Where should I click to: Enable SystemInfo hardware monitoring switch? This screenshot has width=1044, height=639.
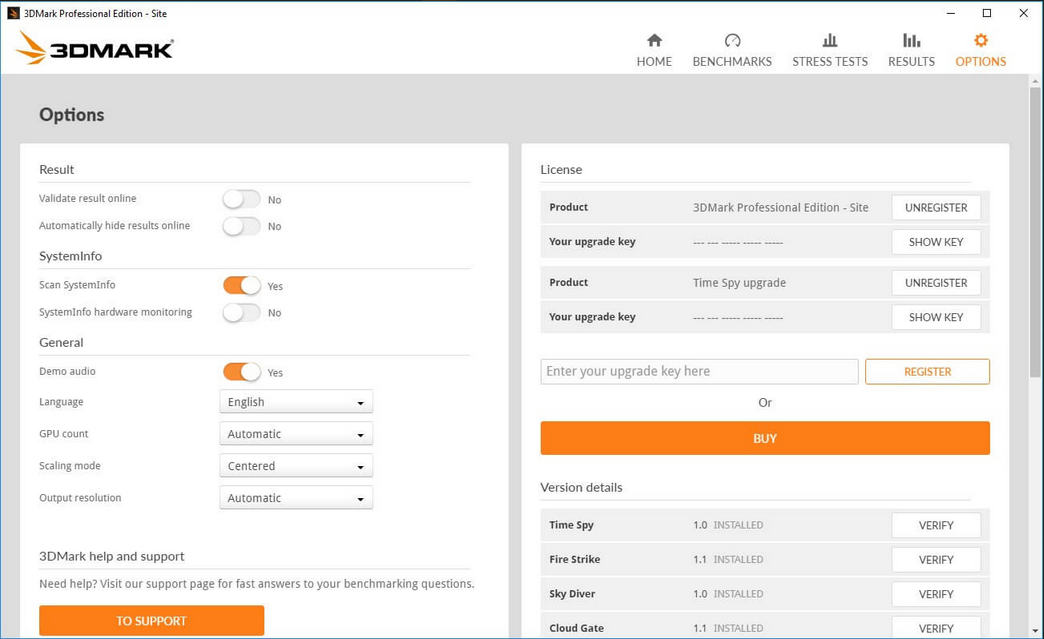pyautogui.click(x=242, y=312)
